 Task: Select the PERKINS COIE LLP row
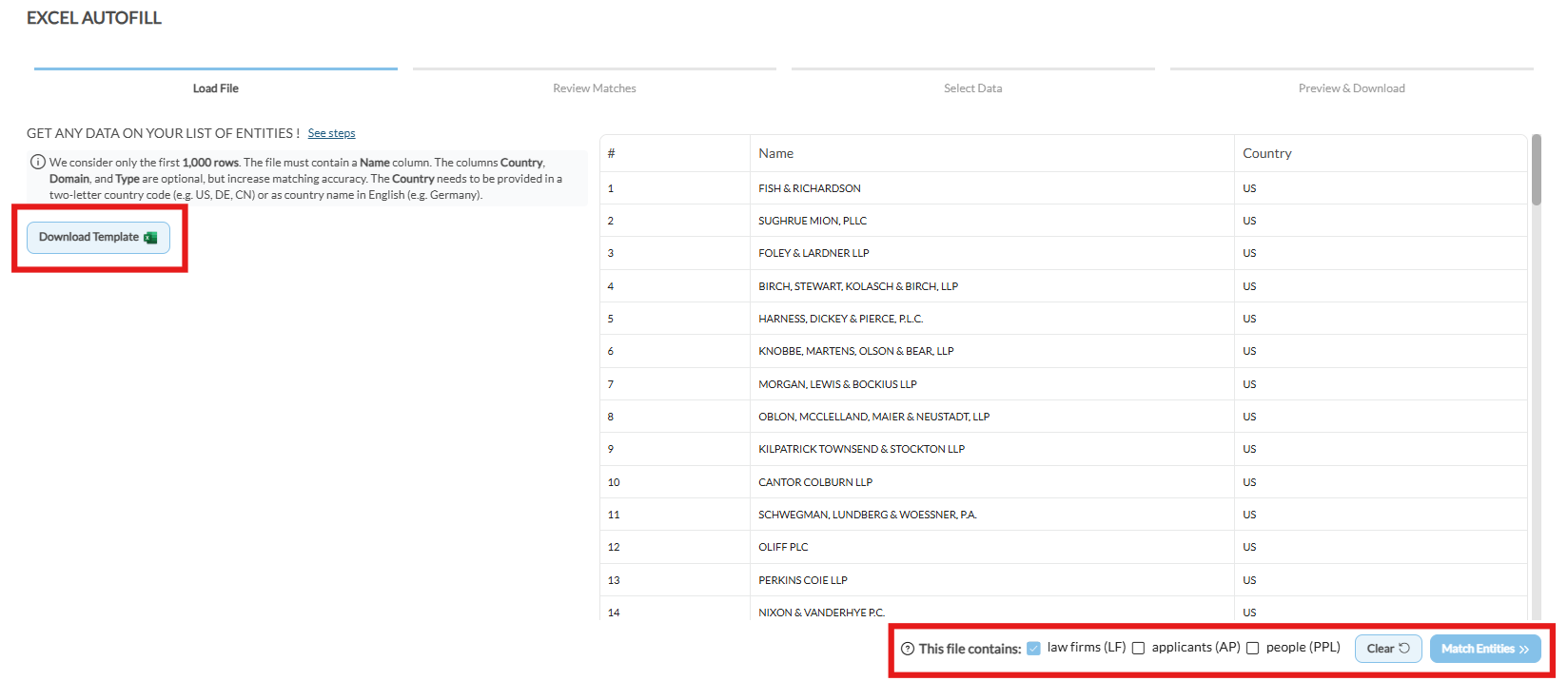coord(1064,580)
